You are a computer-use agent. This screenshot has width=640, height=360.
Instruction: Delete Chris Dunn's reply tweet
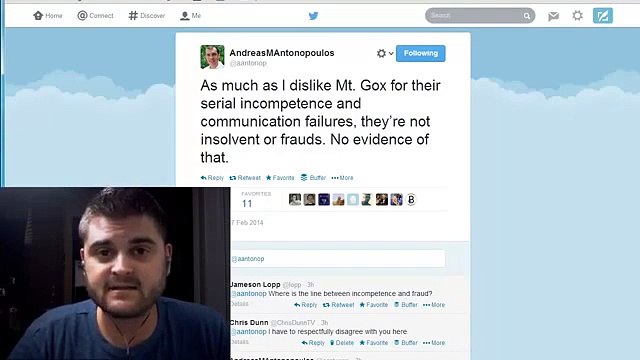pos(342,343)
